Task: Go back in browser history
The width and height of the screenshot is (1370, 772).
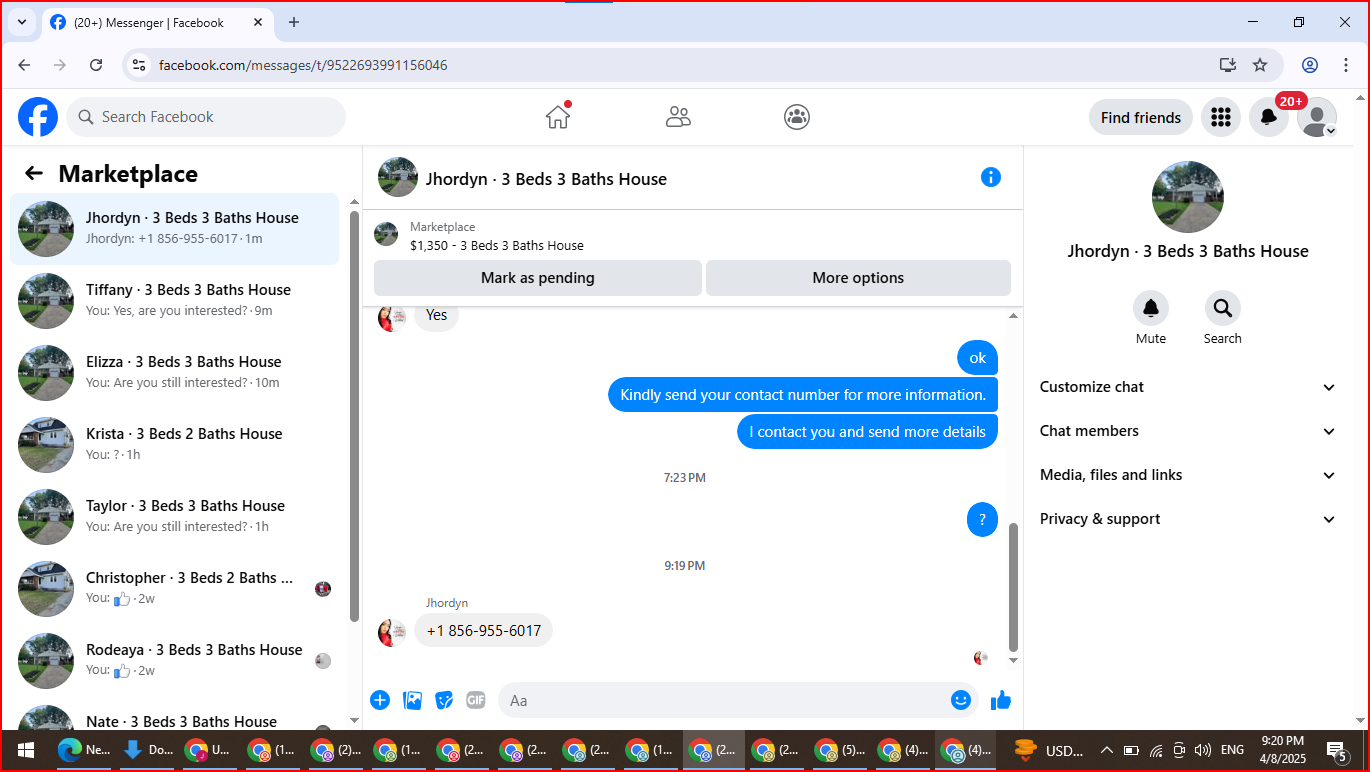Action: click(x=24, y=65)
